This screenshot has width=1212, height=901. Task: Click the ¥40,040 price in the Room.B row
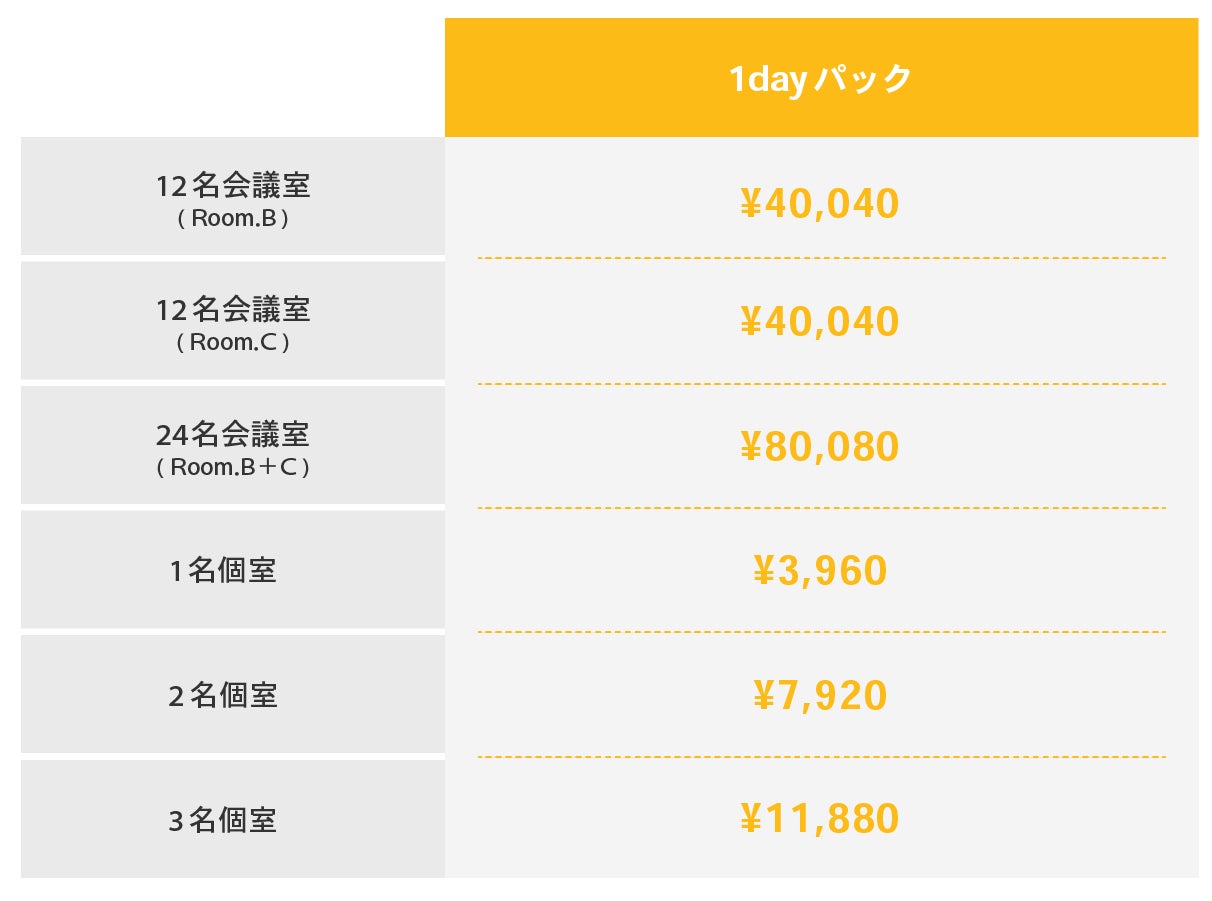820,204
